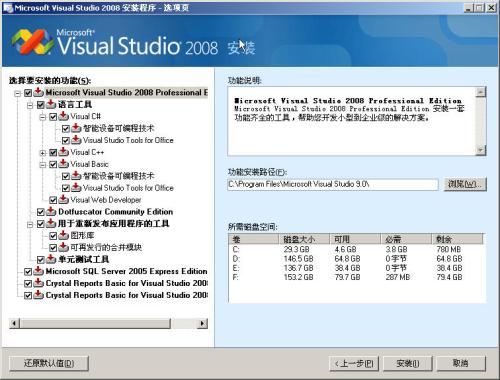Click the 287 MB required value

coord(398,277)
